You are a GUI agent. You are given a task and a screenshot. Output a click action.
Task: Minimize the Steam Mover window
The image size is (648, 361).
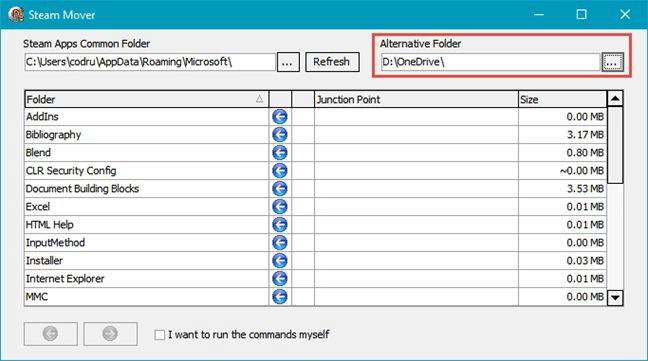click(x=538, y=14)
